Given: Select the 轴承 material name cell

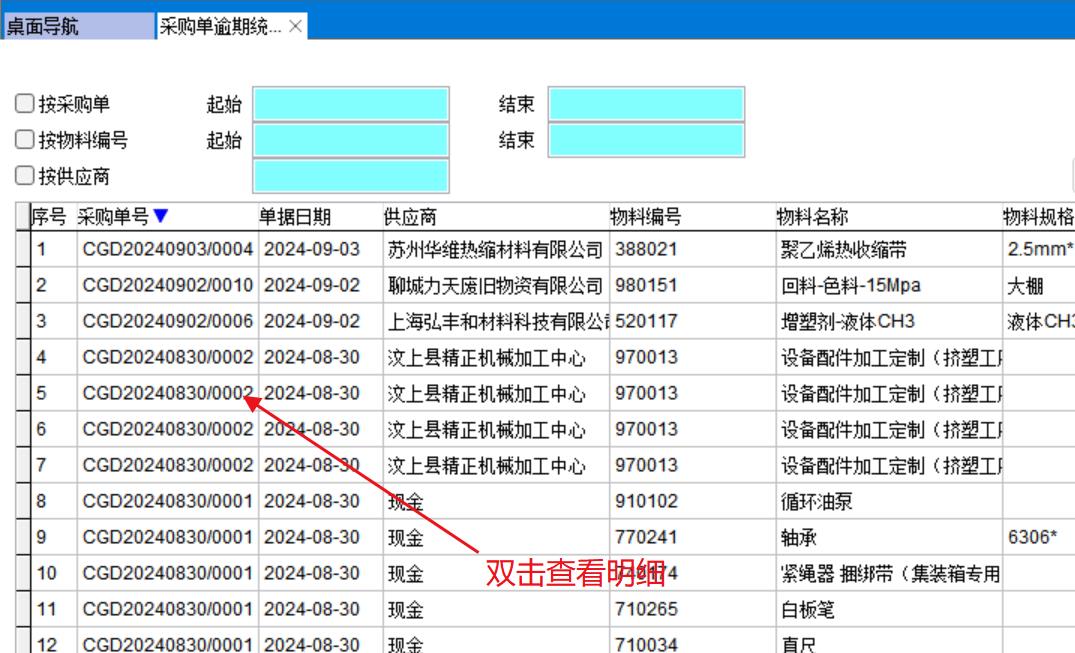Looking at the screenshot, I should [800, 538].
